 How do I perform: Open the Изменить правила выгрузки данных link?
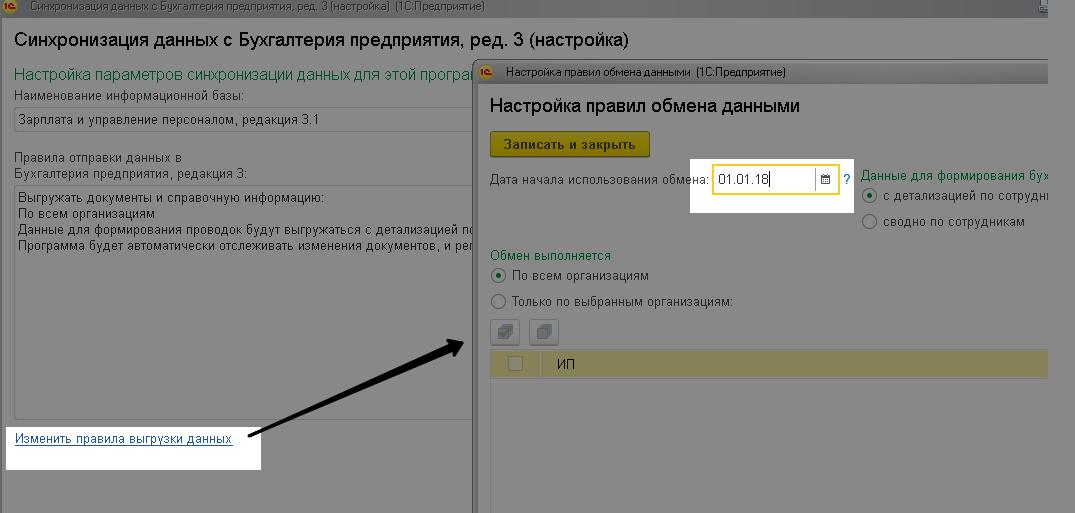[x=123, y=439]
